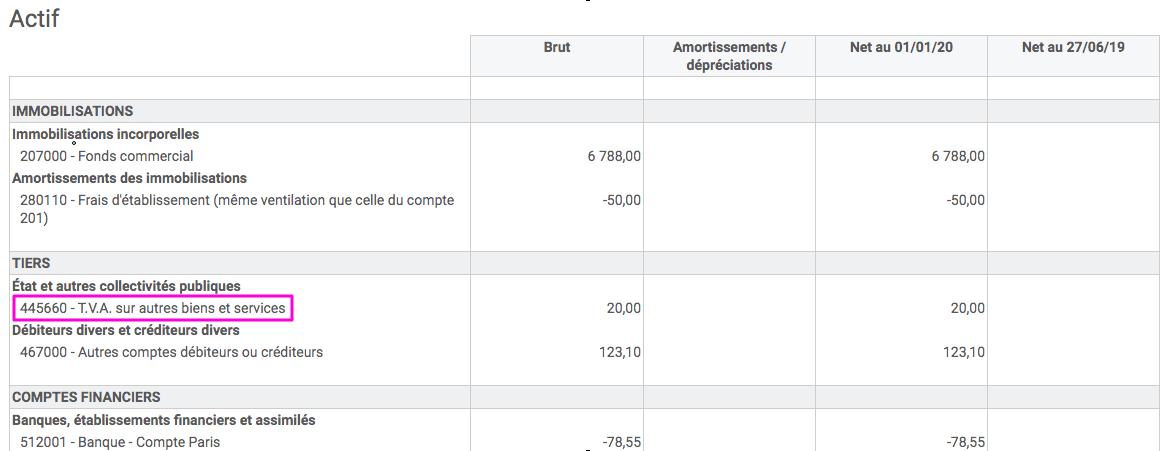The width and height of the screenshot is (1175, 451).
Task: Click the Amortissements / dépréciations column header
Action: [x=729, y=56]
